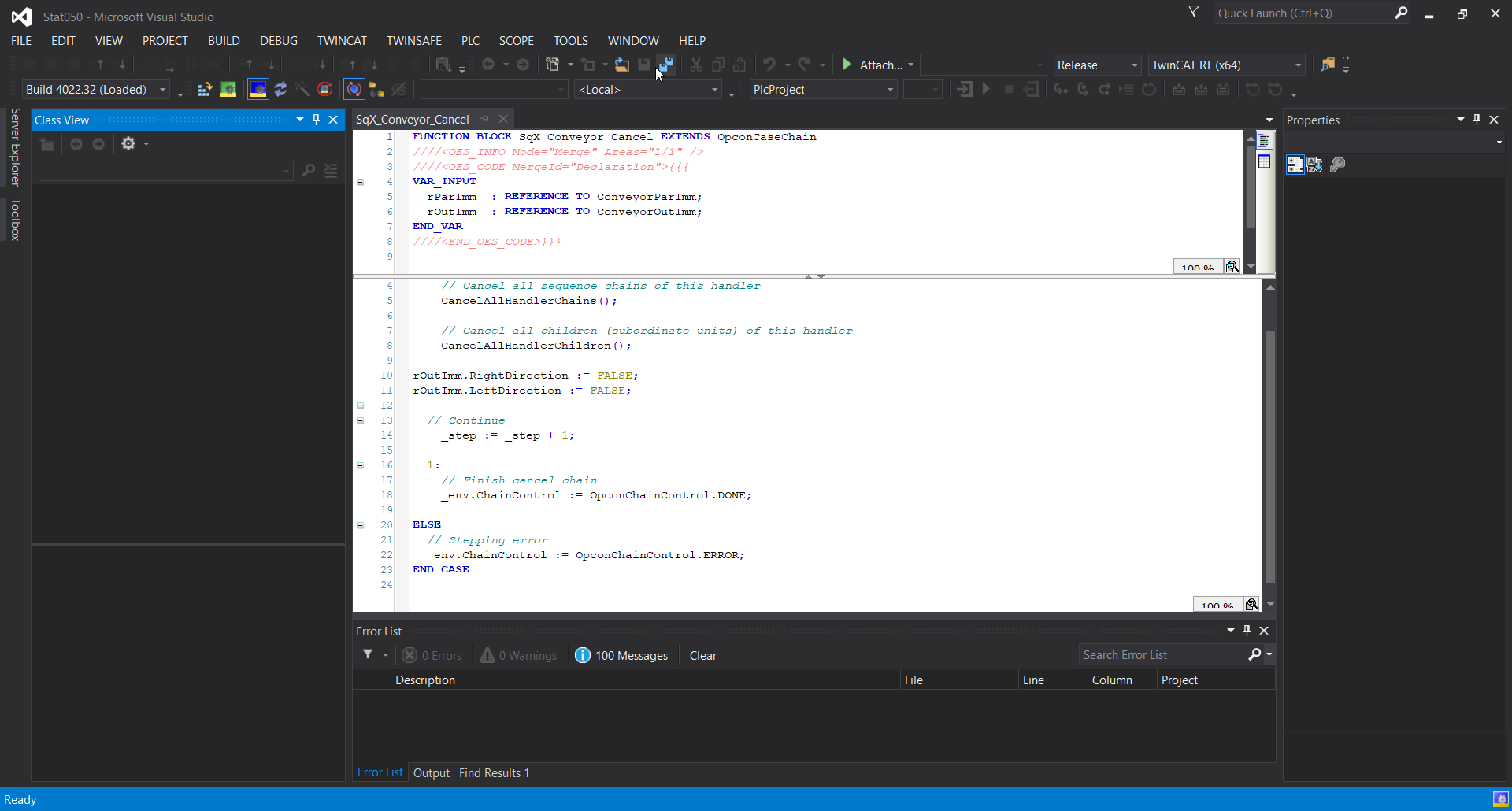Click the Save All toolbar icon
1512x811 pixels.
point(666,65)
